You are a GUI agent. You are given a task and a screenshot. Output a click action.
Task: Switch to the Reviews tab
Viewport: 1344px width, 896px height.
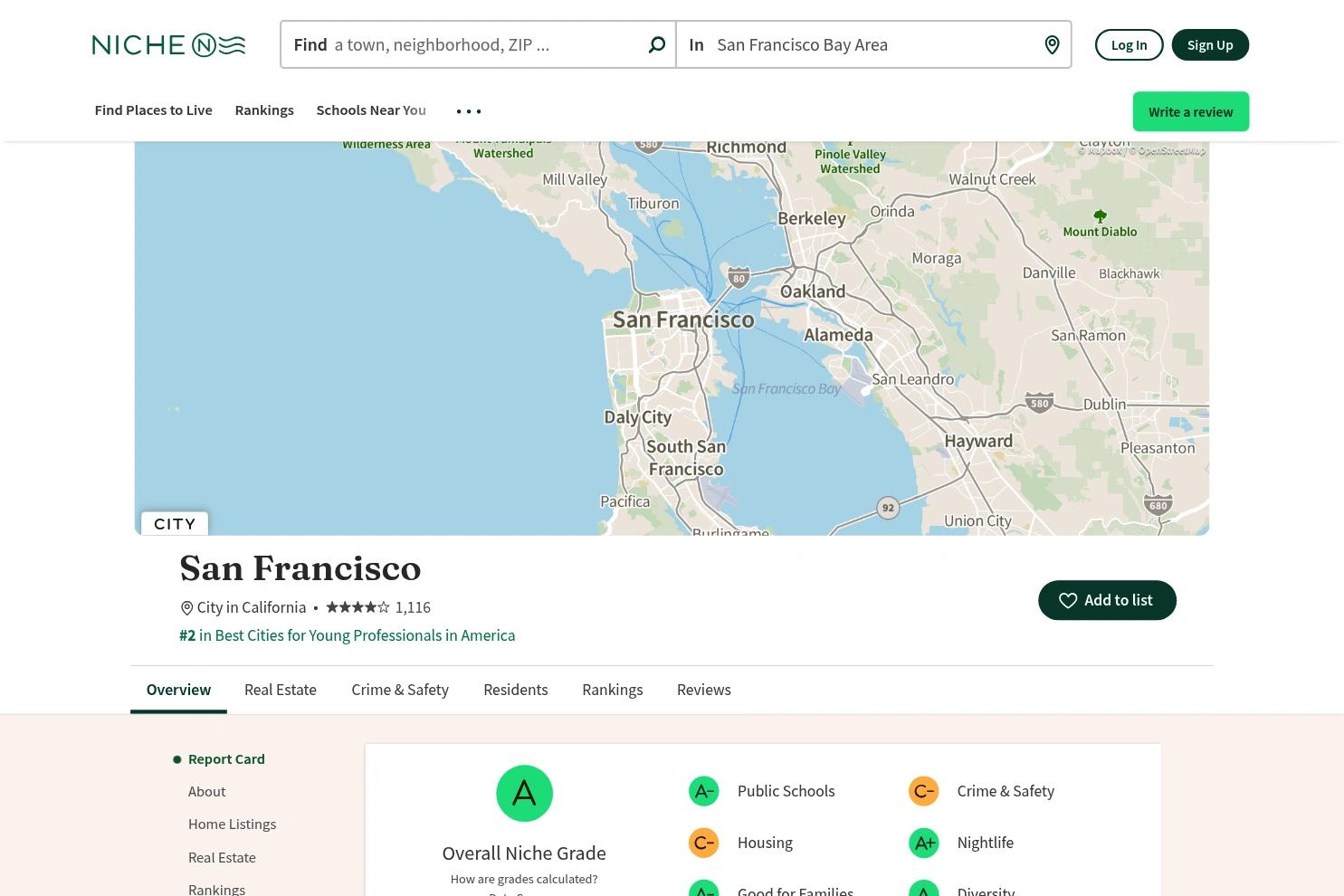click(704, 690)
